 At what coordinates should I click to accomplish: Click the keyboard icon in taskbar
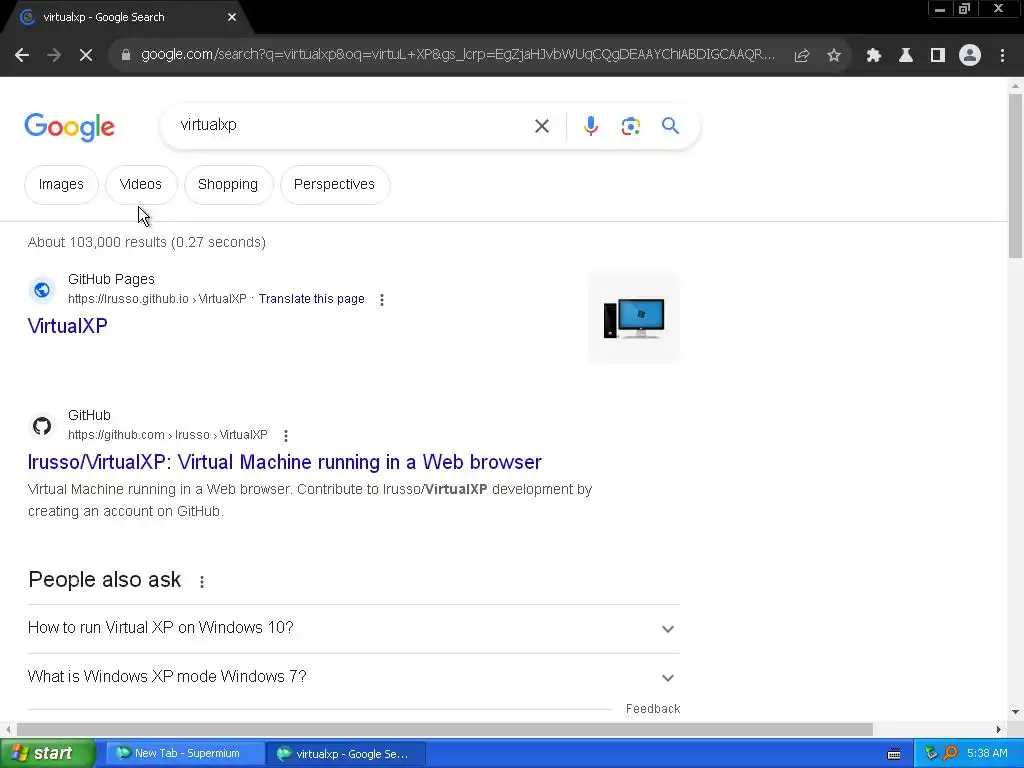point(894,754)
